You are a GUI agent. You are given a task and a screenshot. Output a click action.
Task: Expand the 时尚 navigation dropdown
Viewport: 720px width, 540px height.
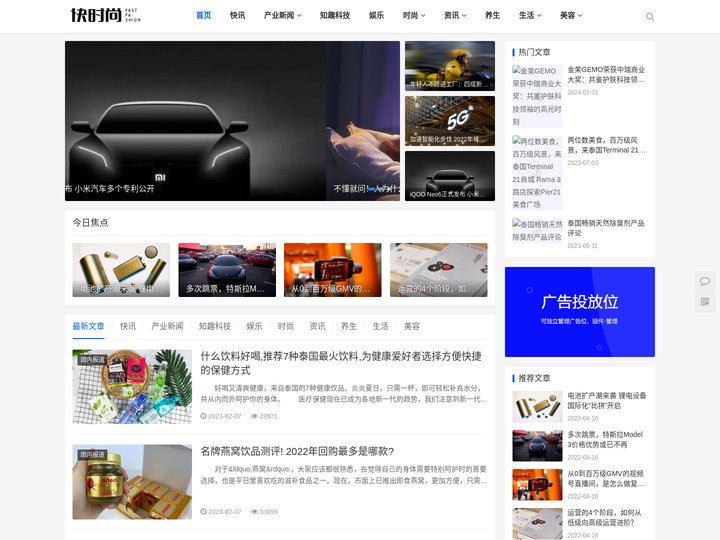tap(414, 15)
